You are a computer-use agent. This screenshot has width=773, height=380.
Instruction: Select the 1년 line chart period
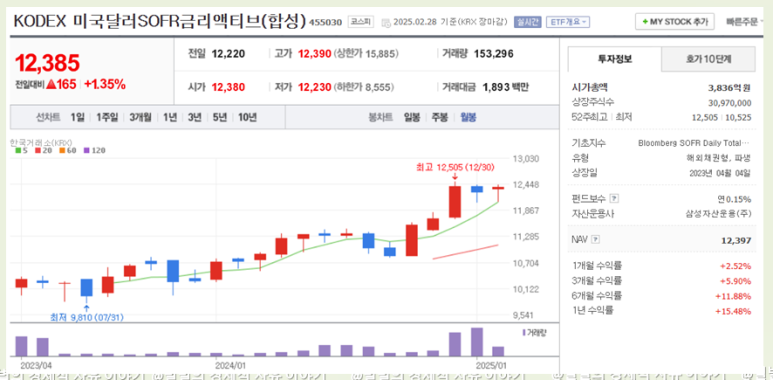(x=170, y=117)
